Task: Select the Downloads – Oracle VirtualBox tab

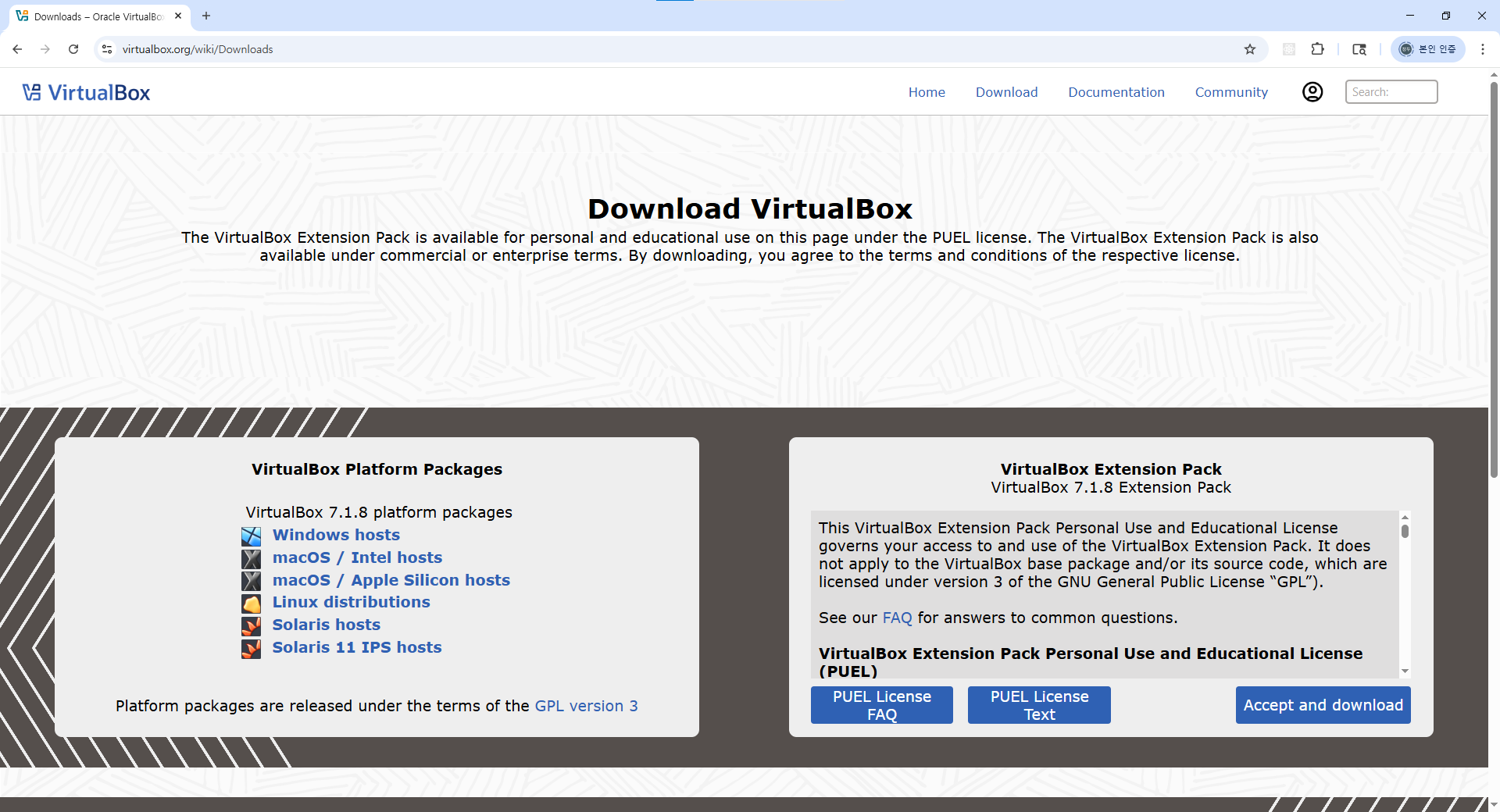Action: click(x=98, y=16)
